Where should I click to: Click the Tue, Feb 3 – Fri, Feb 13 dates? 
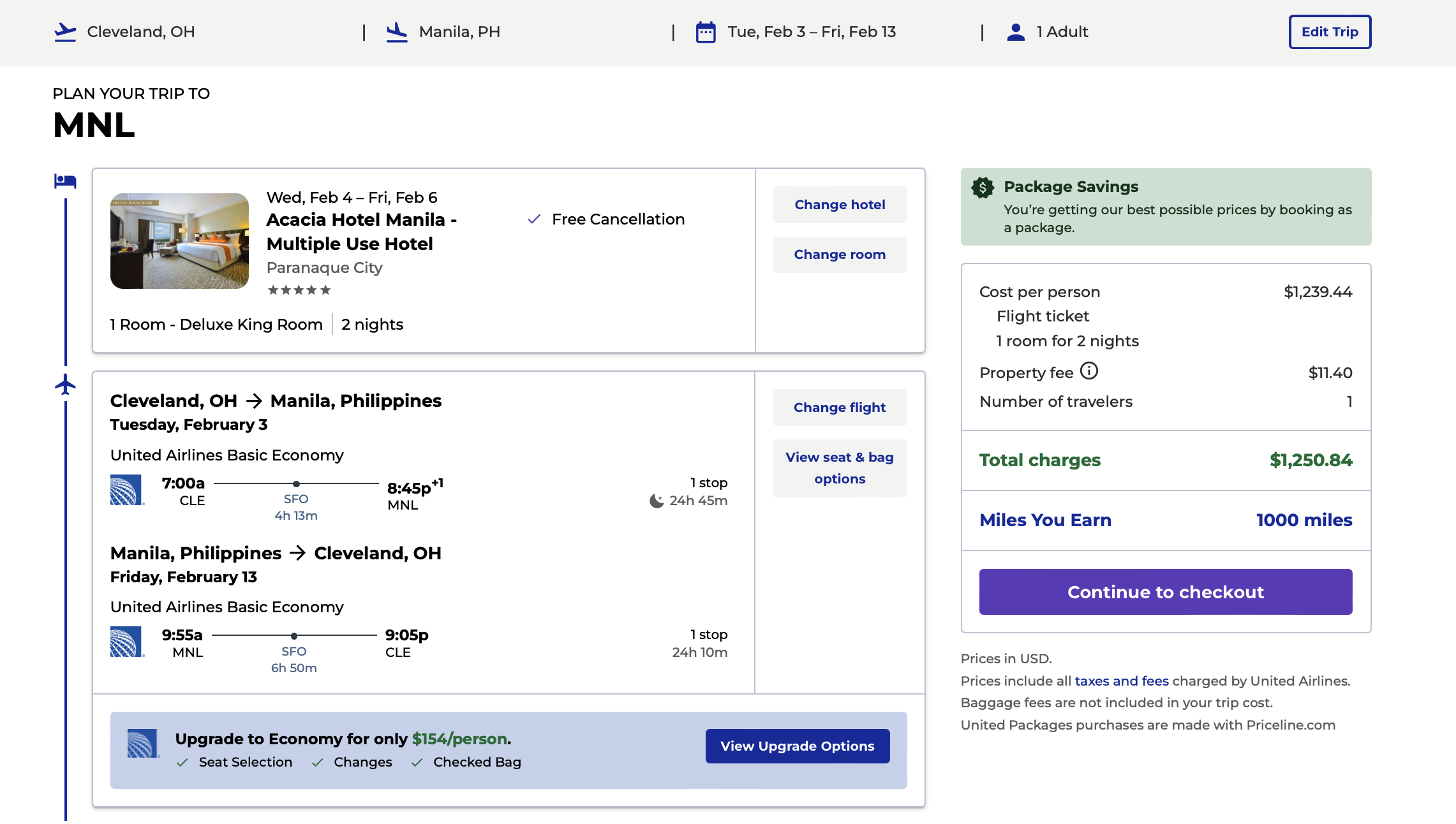812,32
